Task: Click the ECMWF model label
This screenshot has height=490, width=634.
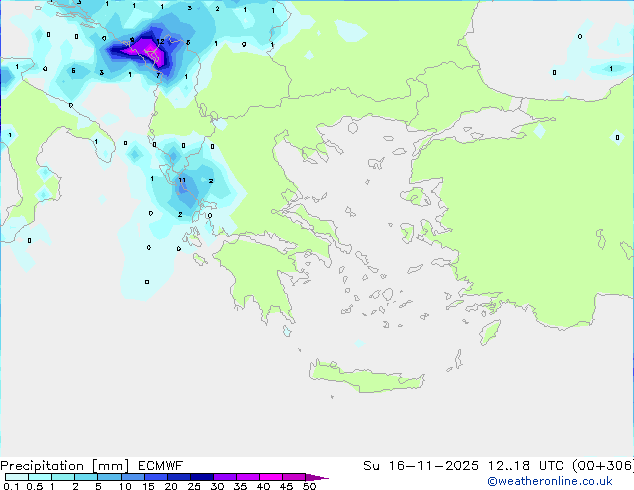Action: click(x=161, y=466)
